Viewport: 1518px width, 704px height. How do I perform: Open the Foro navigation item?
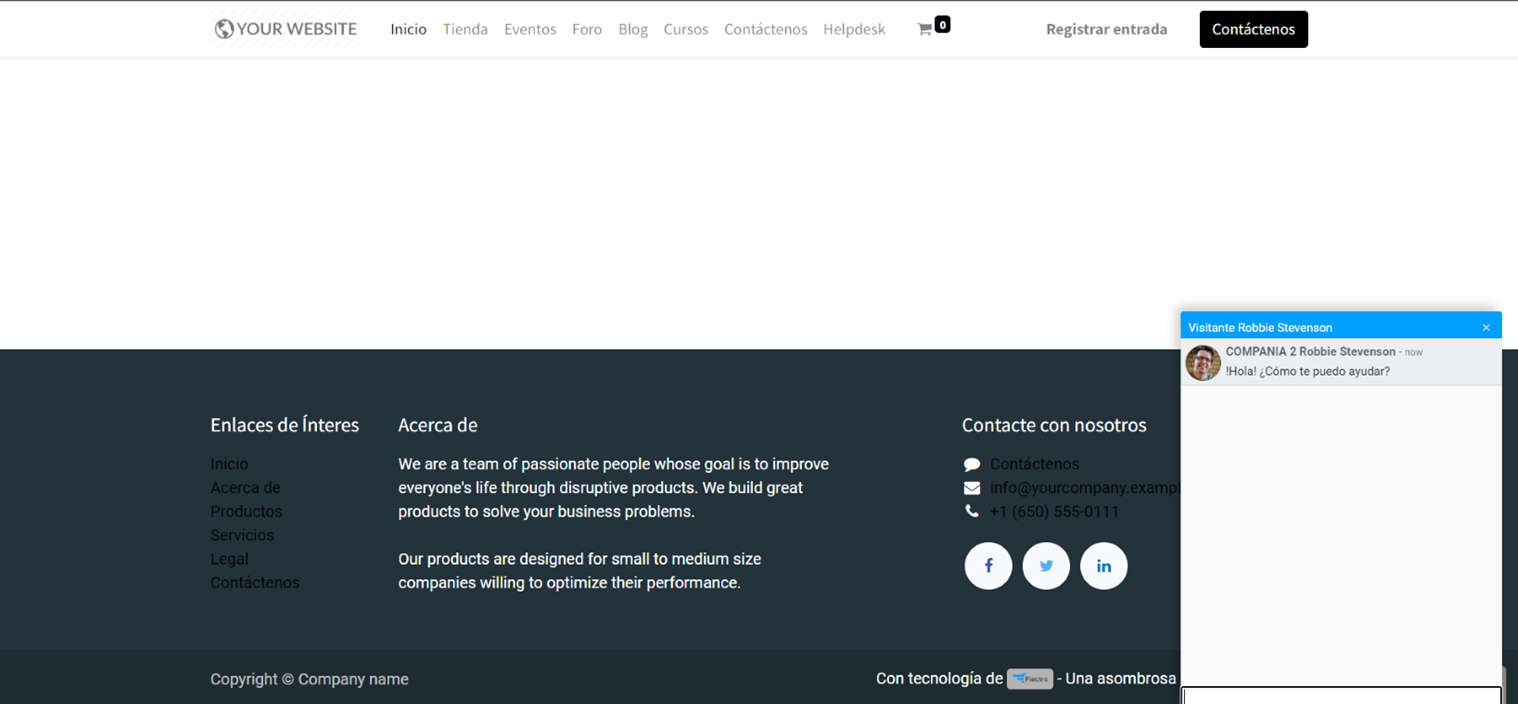587,29
